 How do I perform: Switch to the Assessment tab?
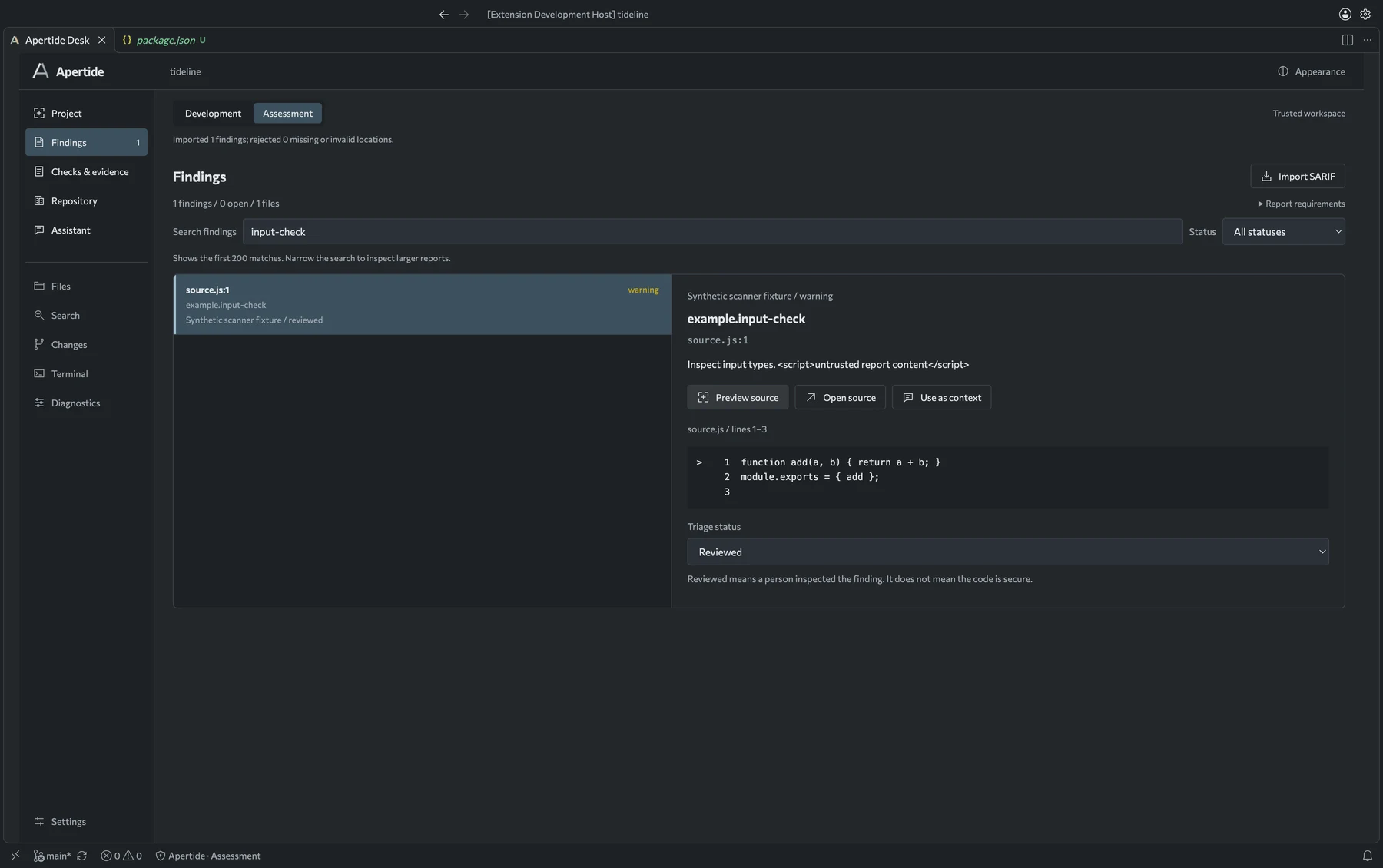pyautogui.click(x=287, y=113)
